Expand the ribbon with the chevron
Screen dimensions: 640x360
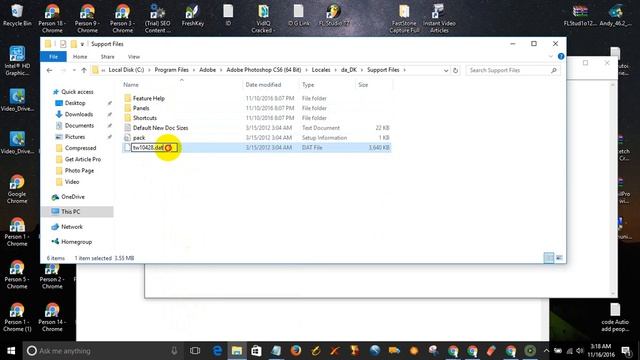pyautogui.click(x=551, y=56)
